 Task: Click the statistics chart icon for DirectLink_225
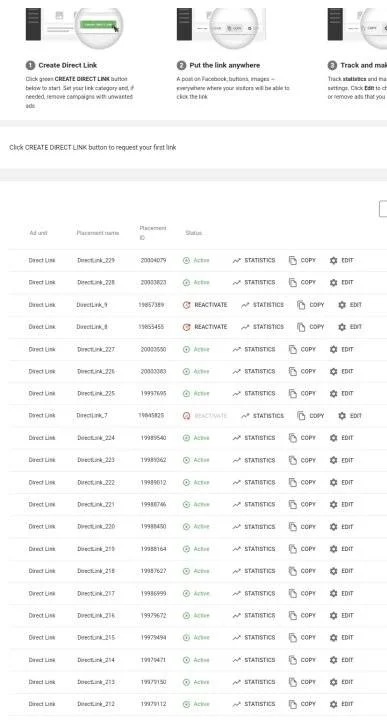point(236,394)
